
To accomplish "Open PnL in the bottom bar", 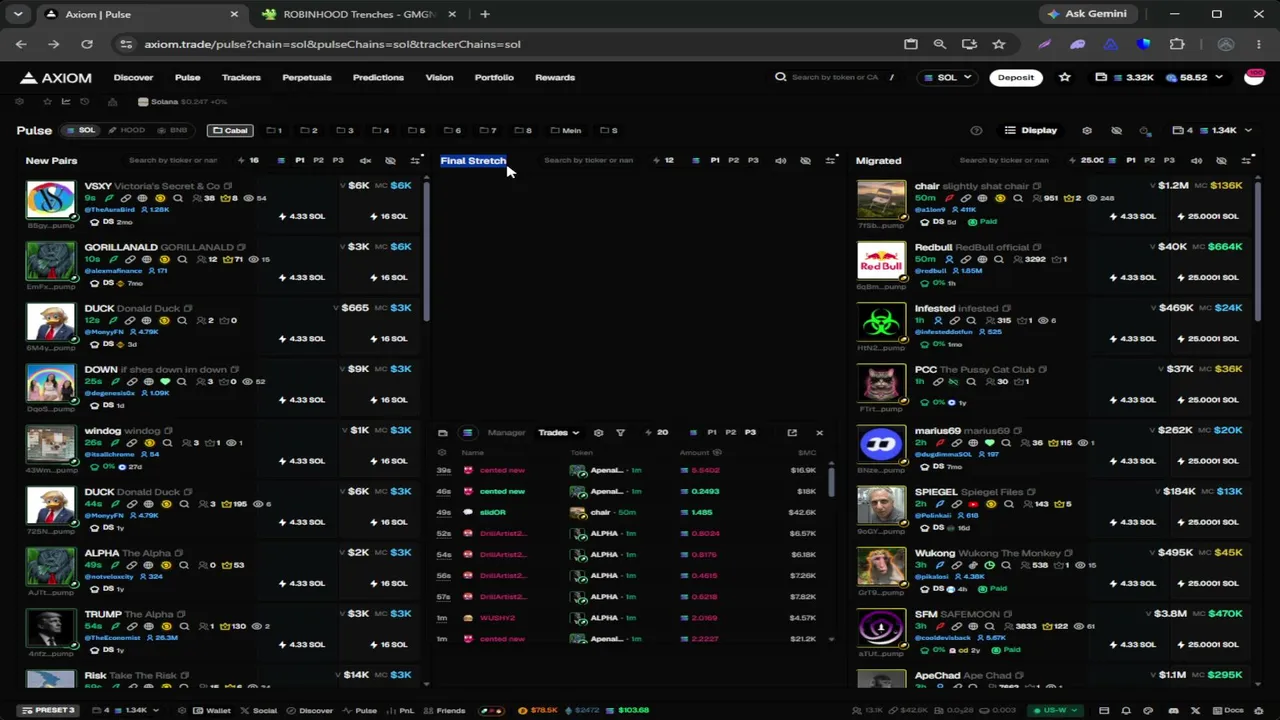I will point(400,710).
